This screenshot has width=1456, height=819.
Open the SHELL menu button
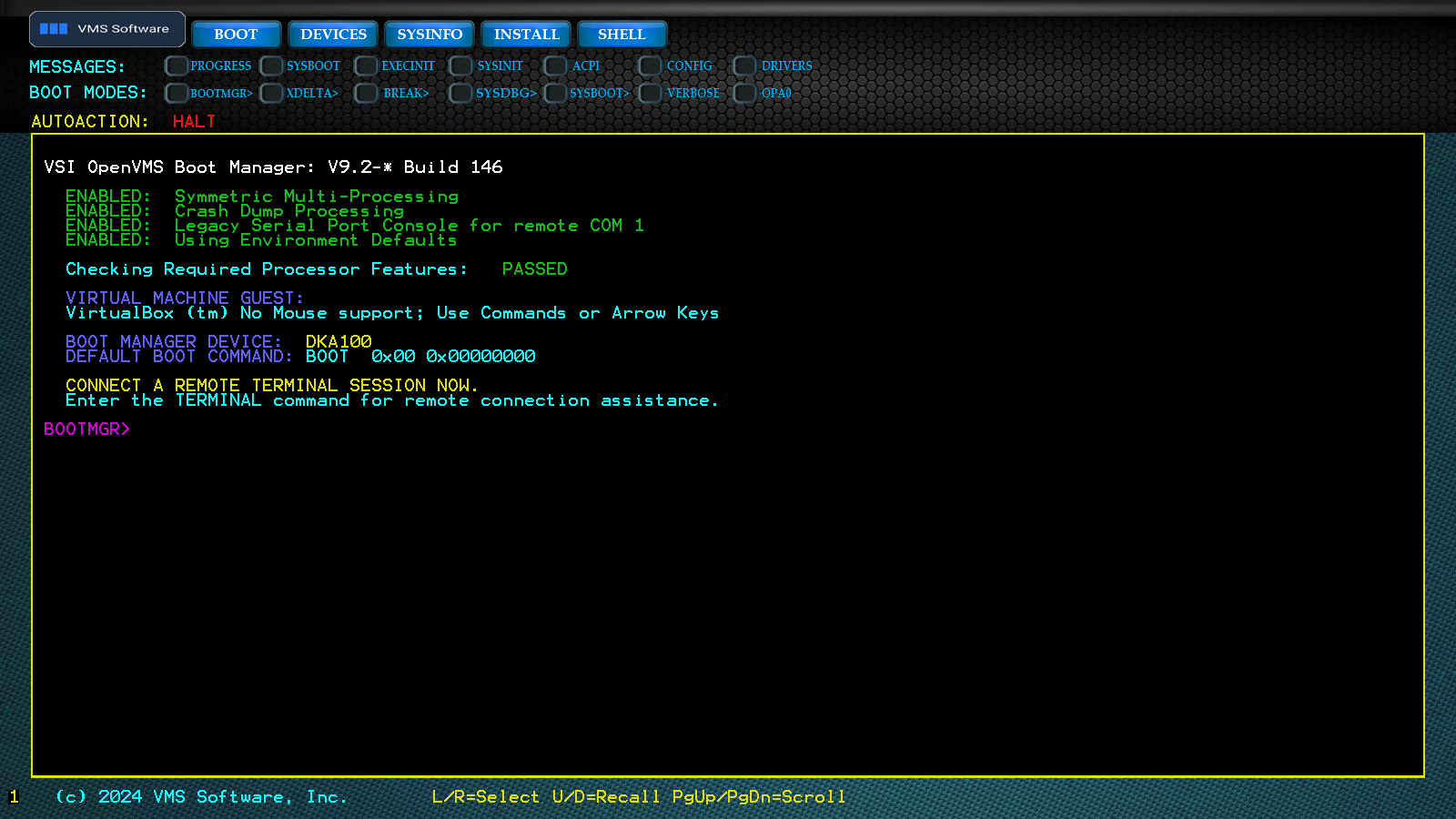622,35
